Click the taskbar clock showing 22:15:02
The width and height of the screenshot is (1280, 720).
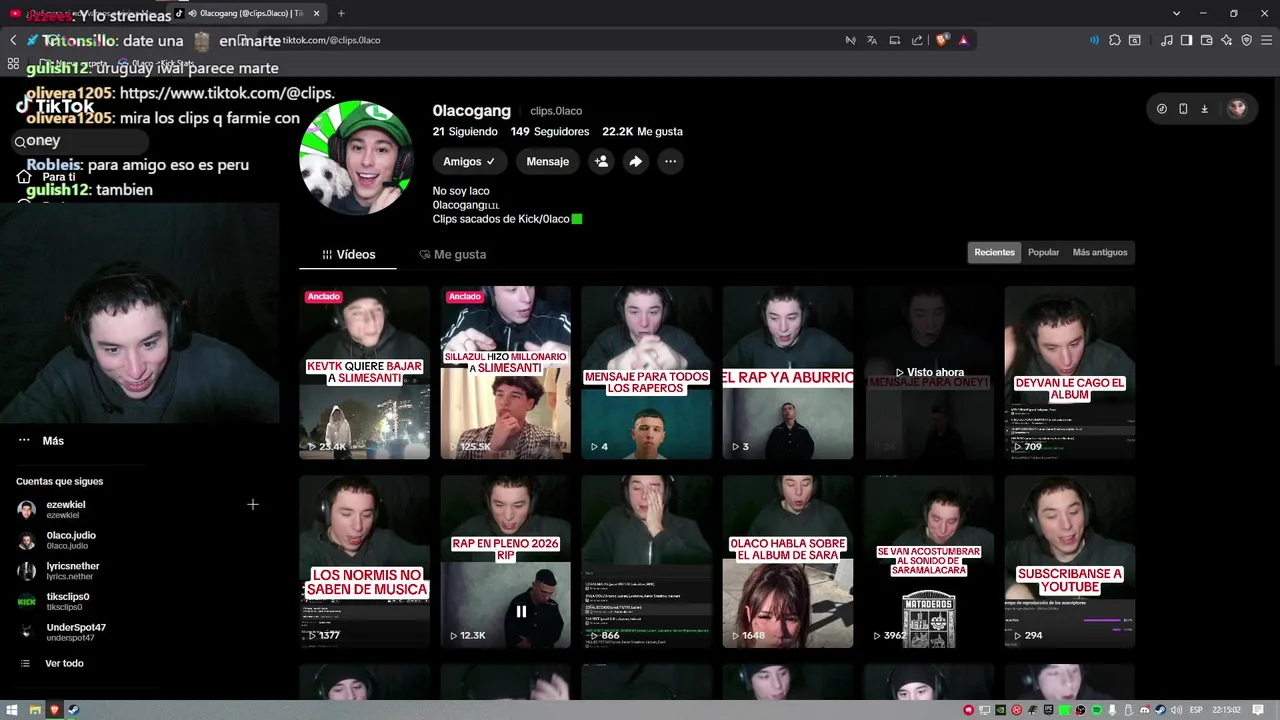pos(1226,710)
